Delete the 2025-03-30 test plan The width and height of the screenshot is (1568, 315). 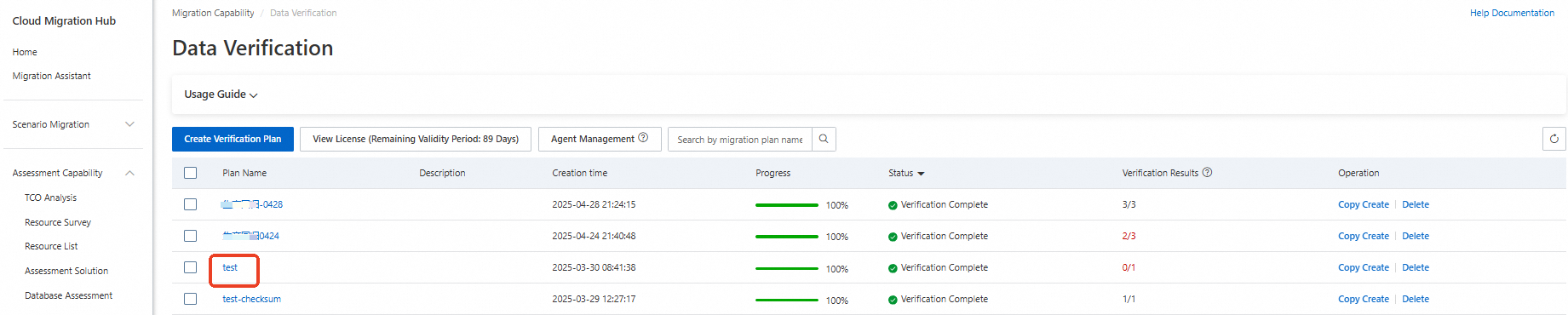pyautogui.click(x=1416, y=267)
